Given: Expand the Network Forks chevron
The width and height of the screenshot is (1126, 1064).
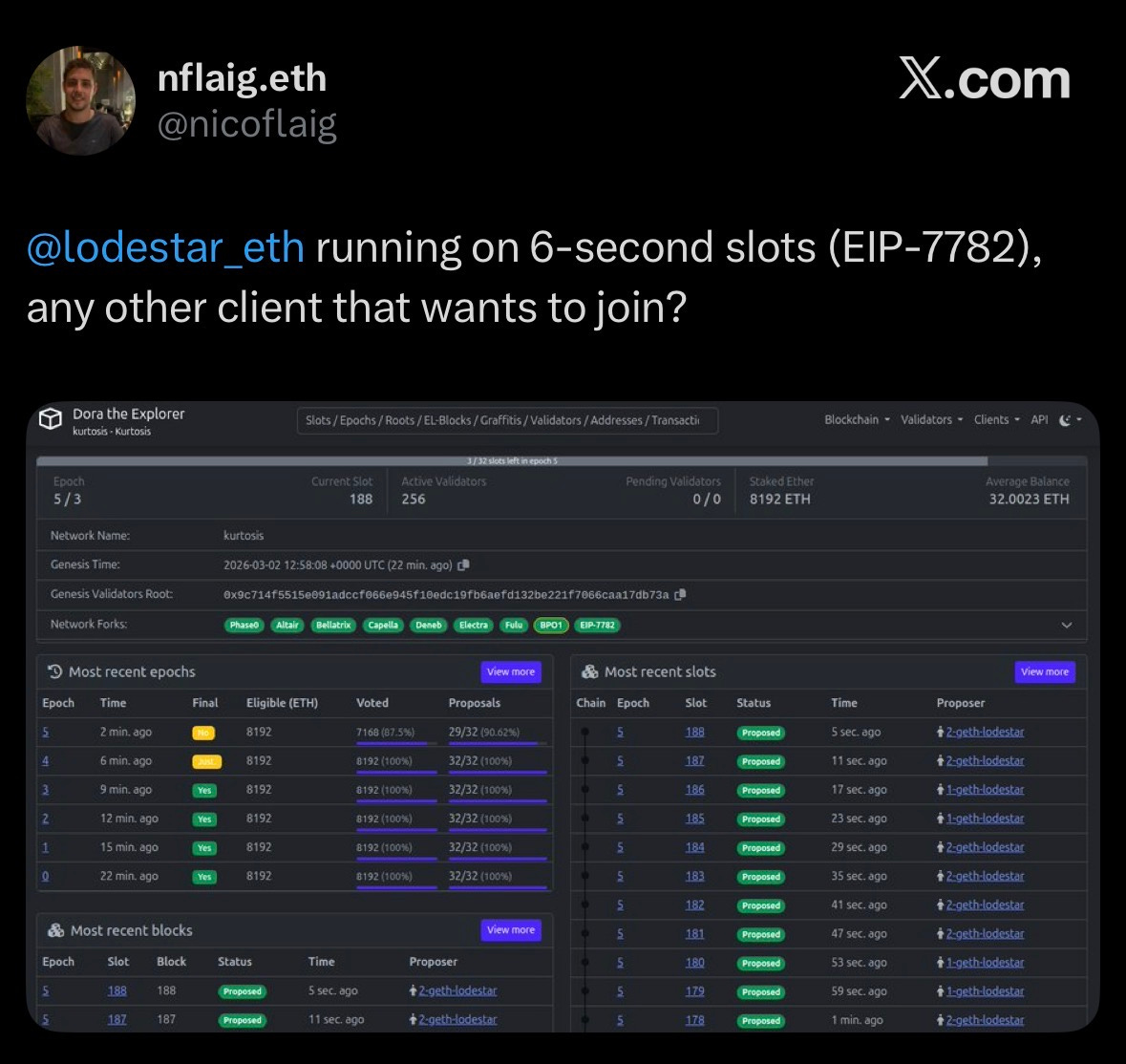Looking at the screenshot, I should pos(1067,626).
